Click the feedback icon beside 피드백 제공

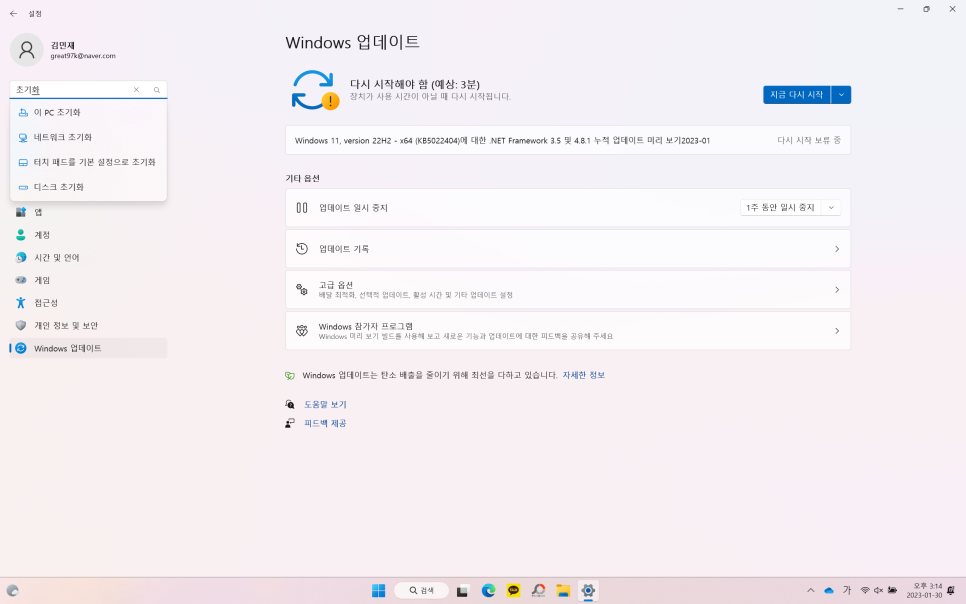click(290, 423)
